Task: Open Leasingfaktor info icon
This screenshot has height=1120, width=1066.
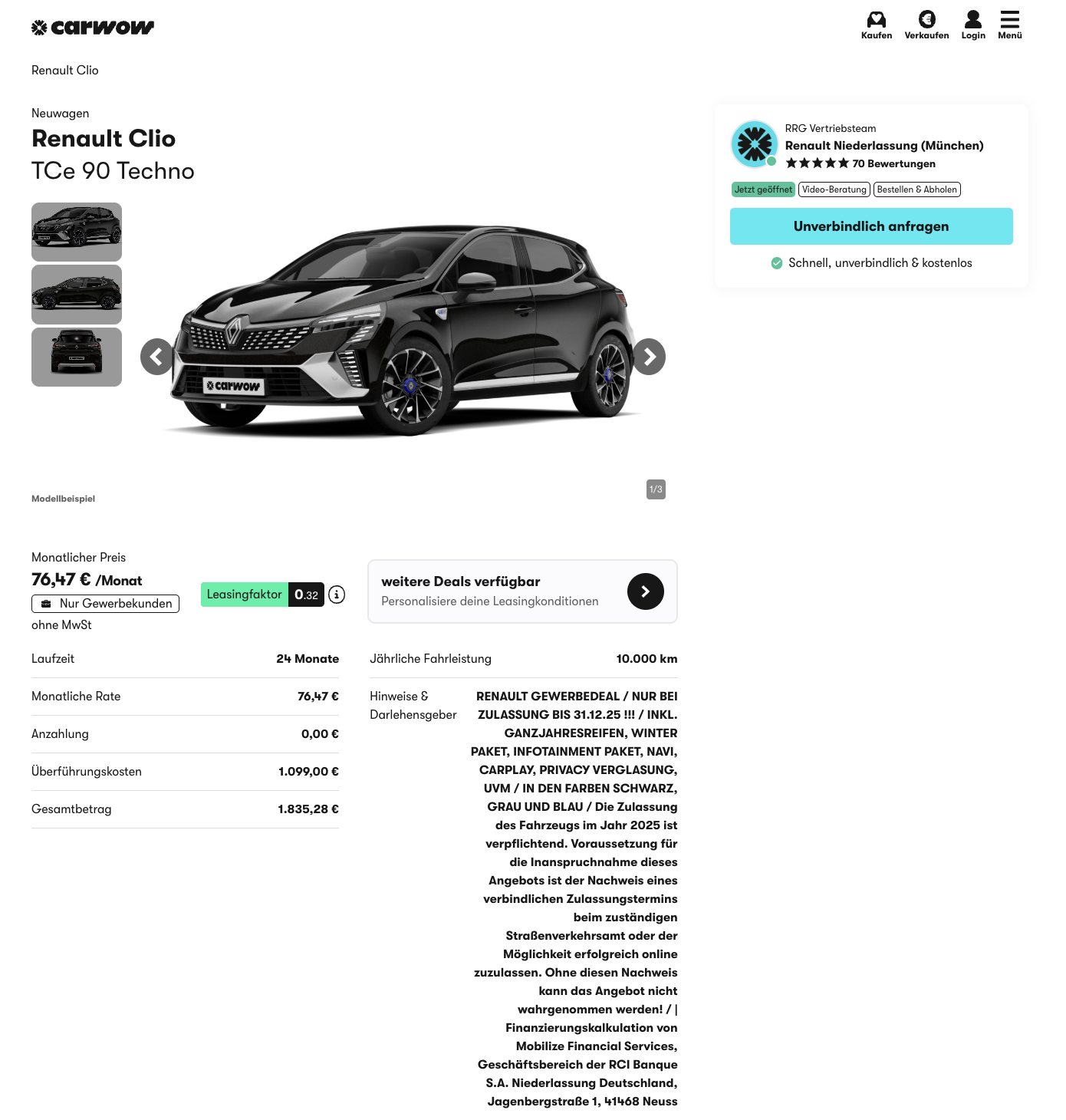Action: [337, 595]
